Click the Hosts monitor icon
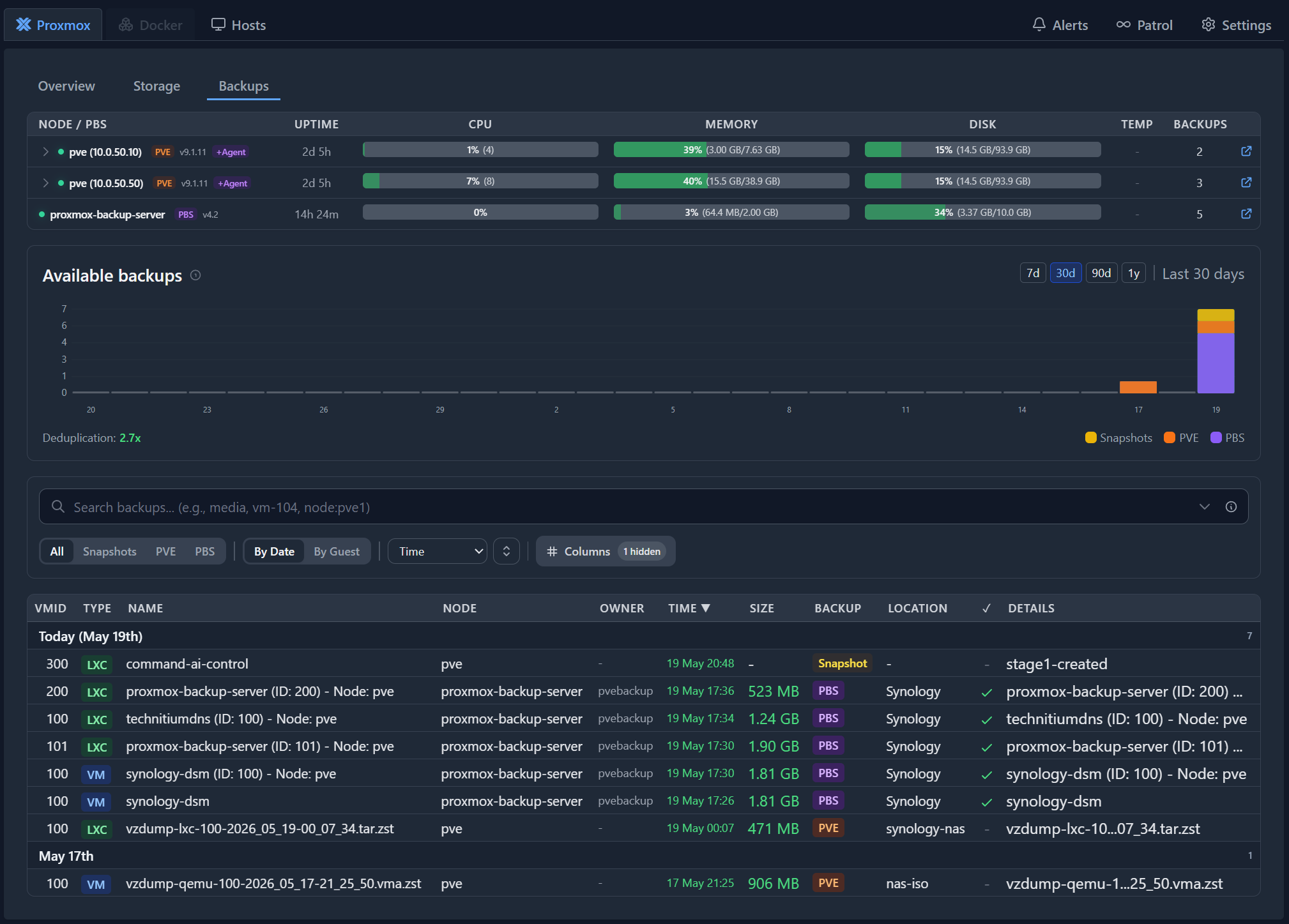Viewport: 1289px width, 924px height. tap(218, 25)
